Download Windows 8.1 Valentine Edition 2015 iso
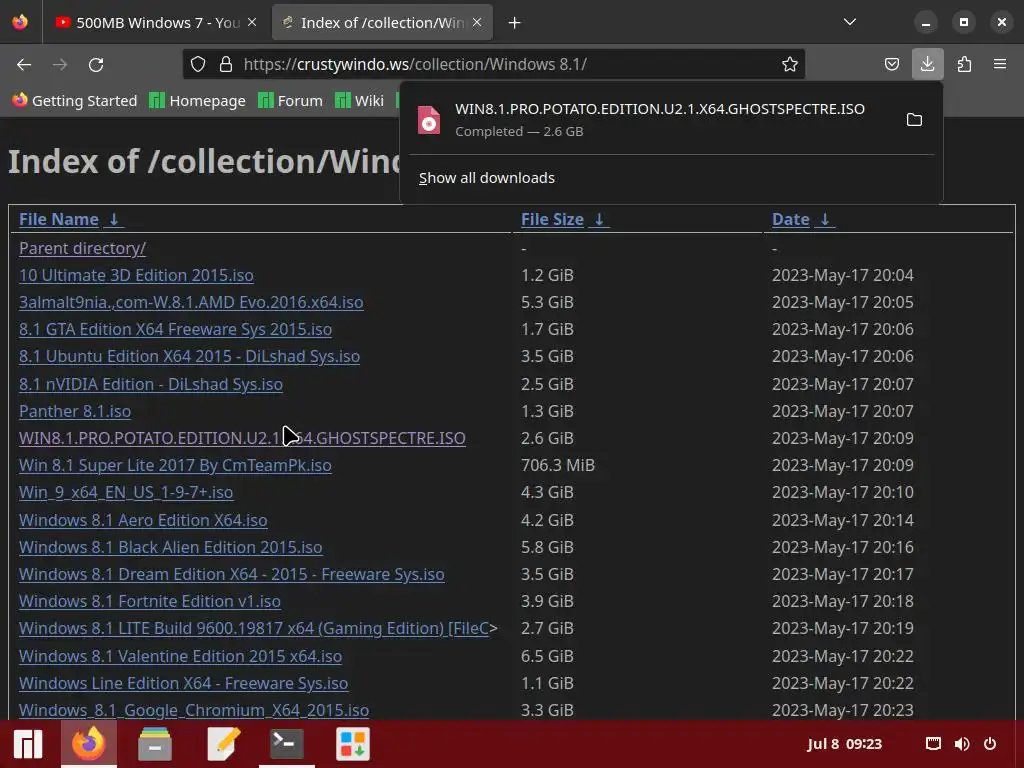The height and width of the screenshot is (768, 1024). coord(180,656)
